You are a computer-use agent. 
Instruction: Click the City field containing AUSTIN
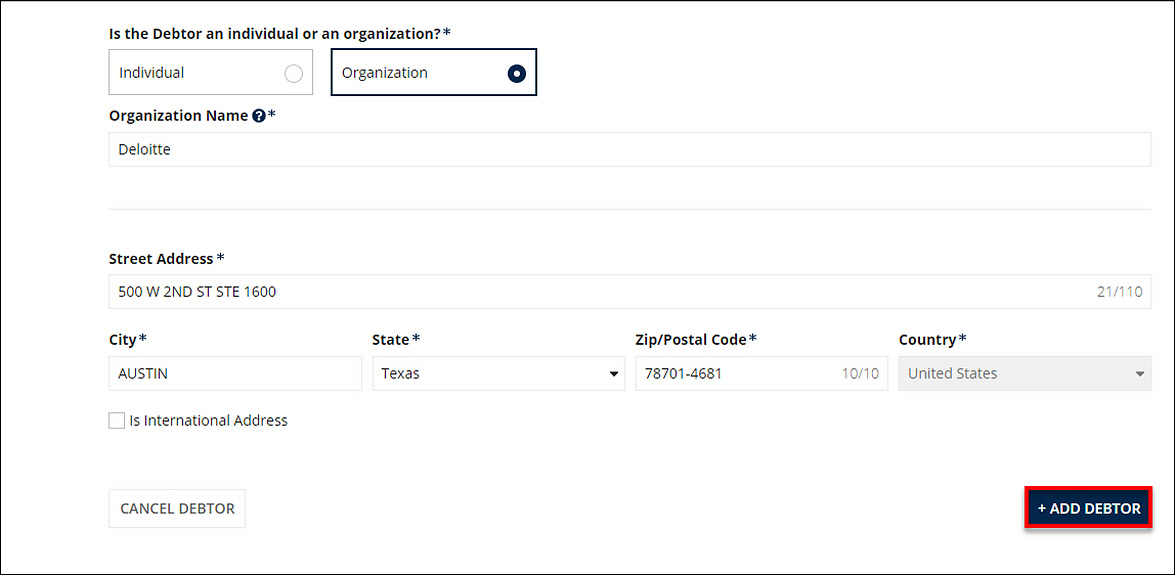pyautogui.click(x=235, y=374)
